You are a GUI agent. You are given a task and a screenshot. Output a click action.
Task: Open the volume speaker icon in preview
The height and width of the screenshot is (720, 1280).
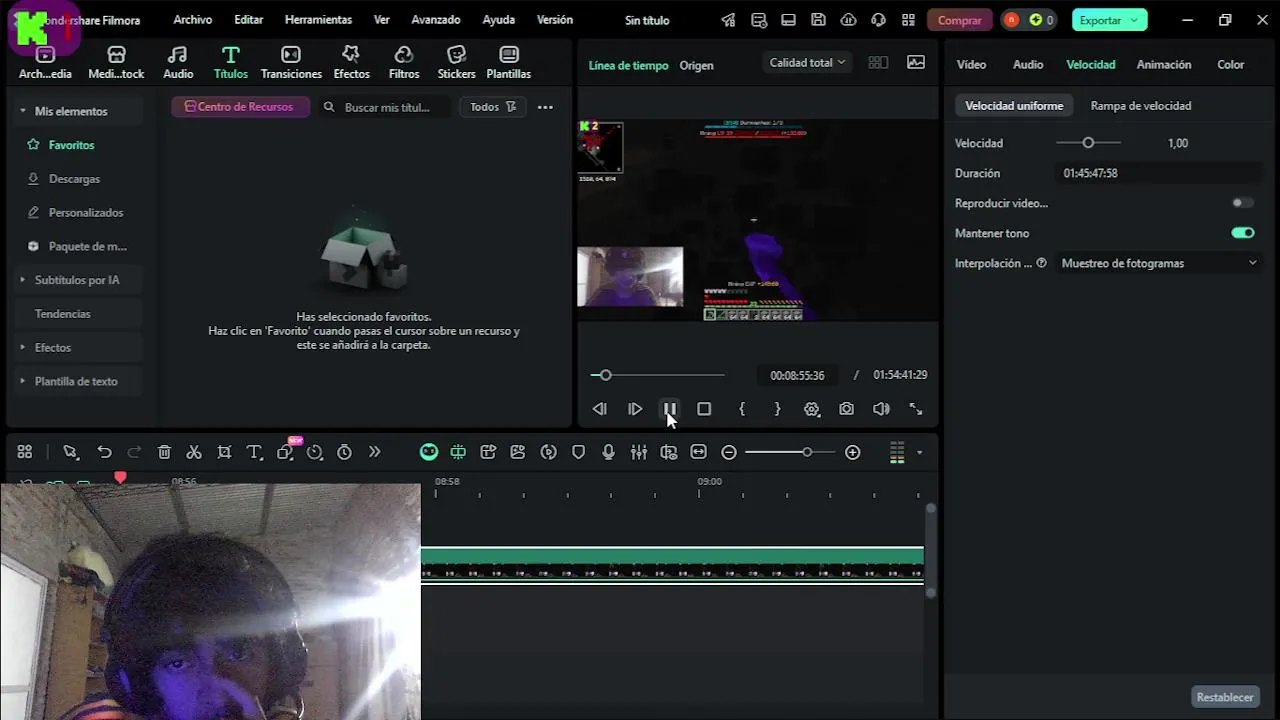click(x=881, y=409)
